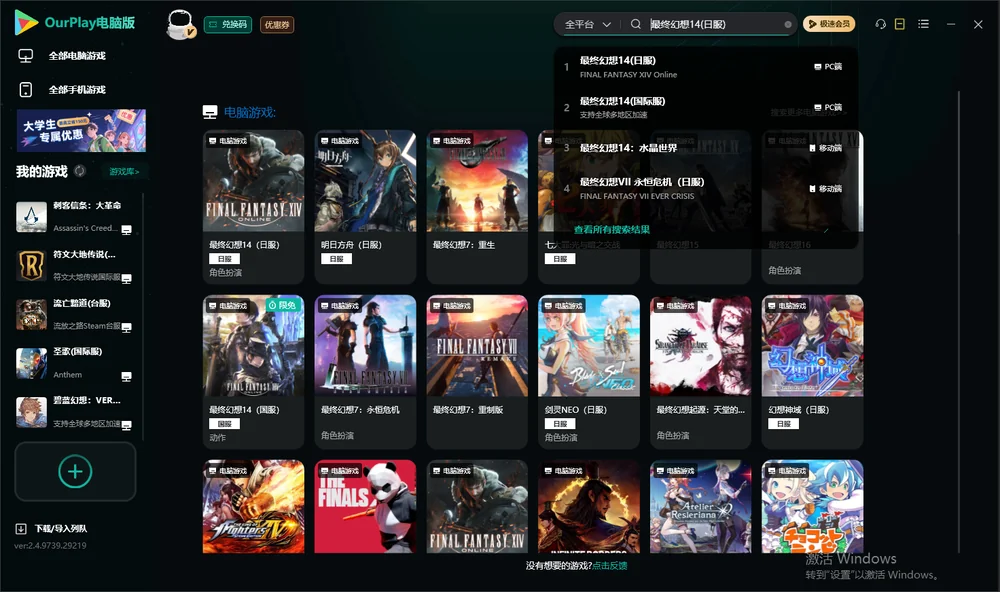Open the Atelier Resleriana game card
This screenshot has width=1000, height=592.
(700, 507)
